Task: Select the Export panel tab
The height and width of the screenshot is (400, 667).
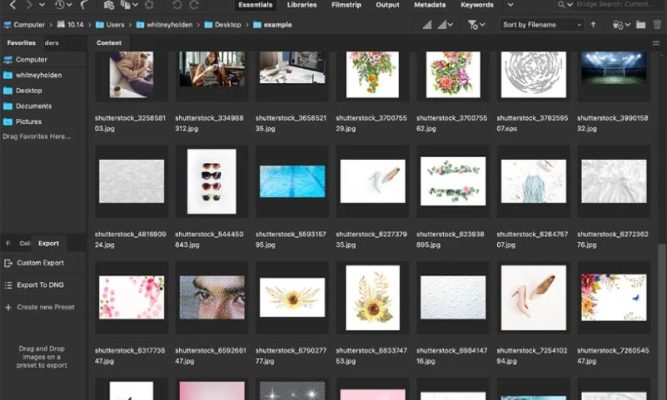Action: click(48, 243)
